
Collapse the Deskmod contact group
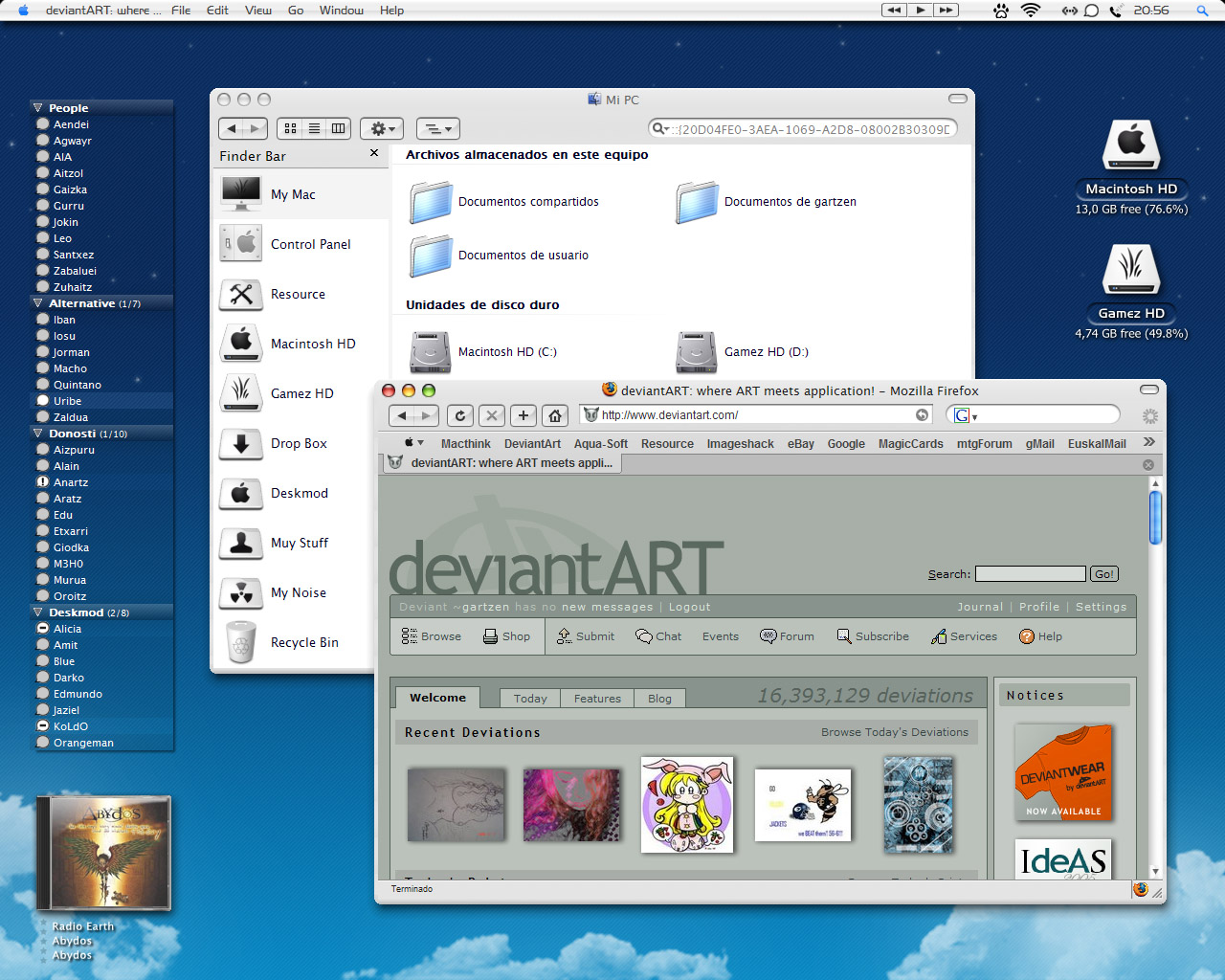click(38, 612)
